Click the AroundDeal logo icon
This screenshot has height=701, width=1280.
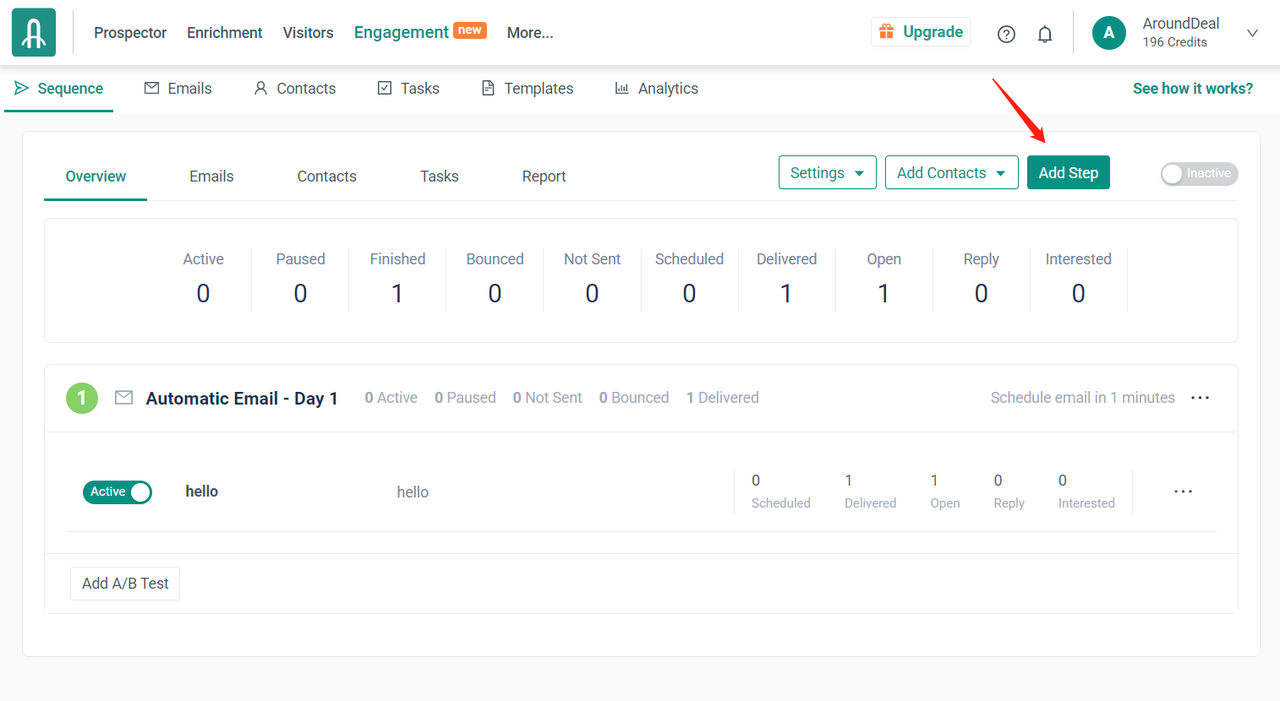(34, 33)
